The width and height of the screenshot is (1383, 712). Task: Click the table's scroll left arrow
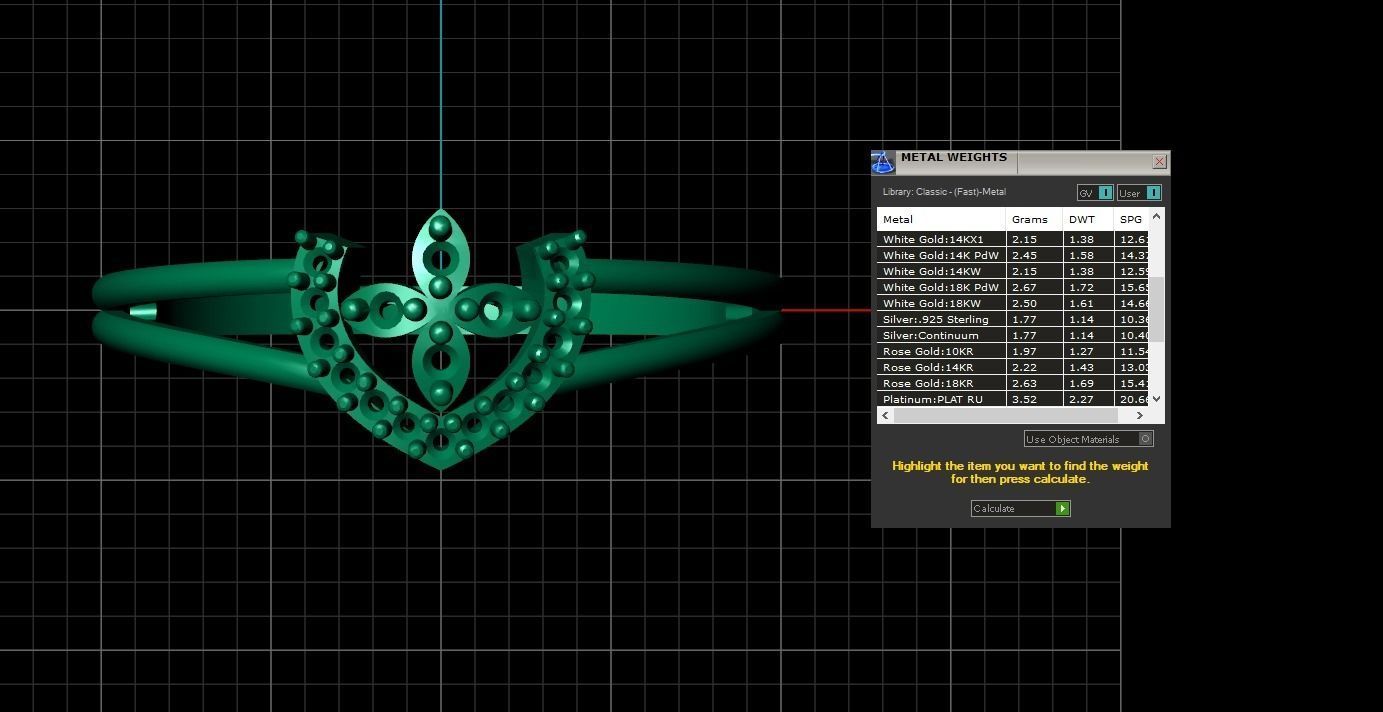point(885,416)
